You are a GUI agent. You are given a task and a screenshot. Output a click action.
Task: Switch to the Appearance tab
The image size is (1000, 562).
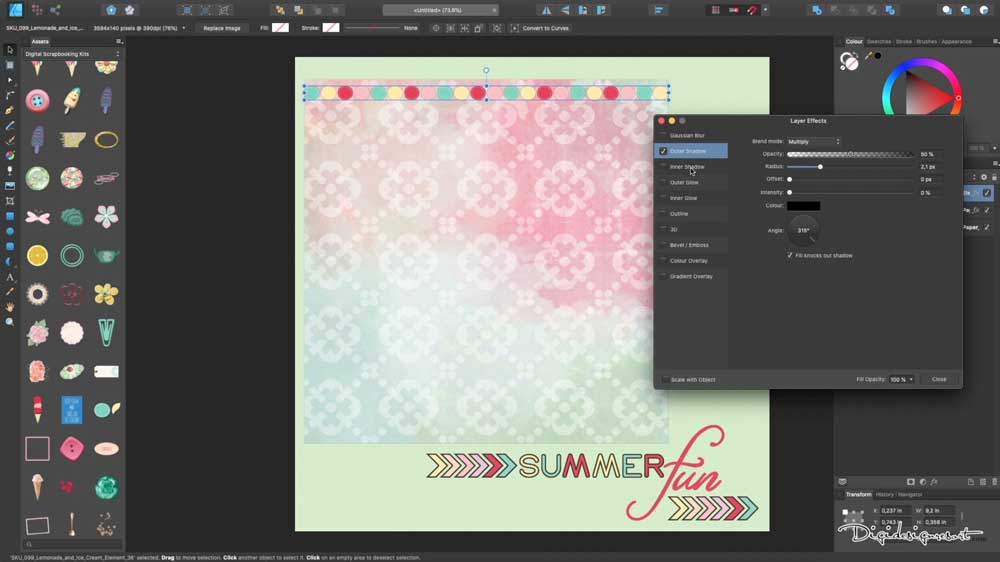click(957, 41)
